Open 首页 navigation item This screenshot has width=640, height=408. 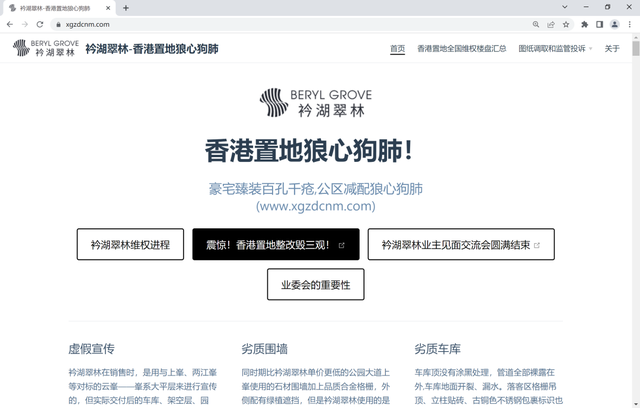pos(397,49)
